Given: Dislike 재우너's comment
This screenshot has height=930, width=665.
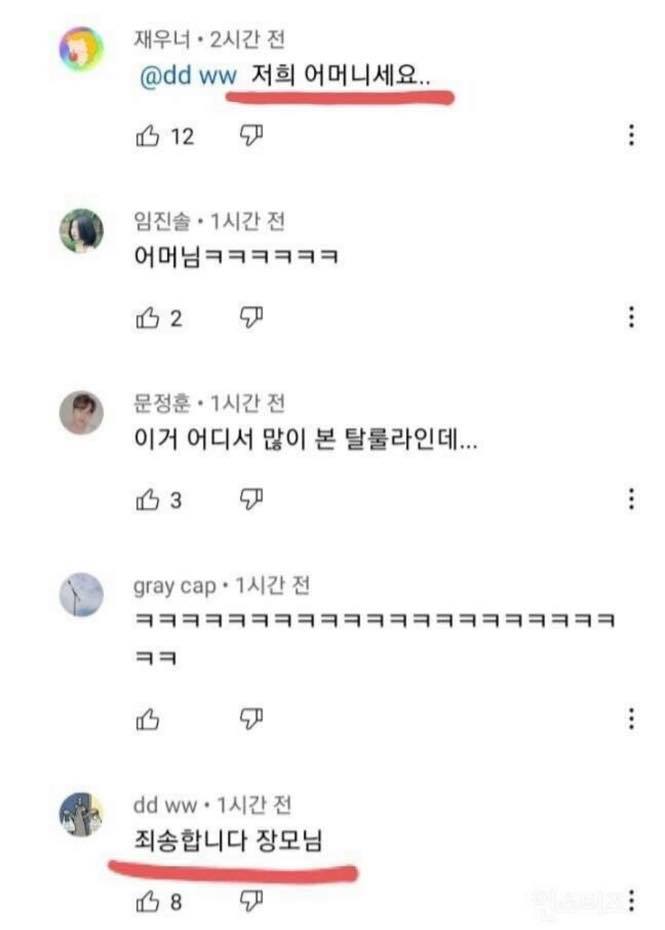Looking at the screenshot, I should [250, 136].
